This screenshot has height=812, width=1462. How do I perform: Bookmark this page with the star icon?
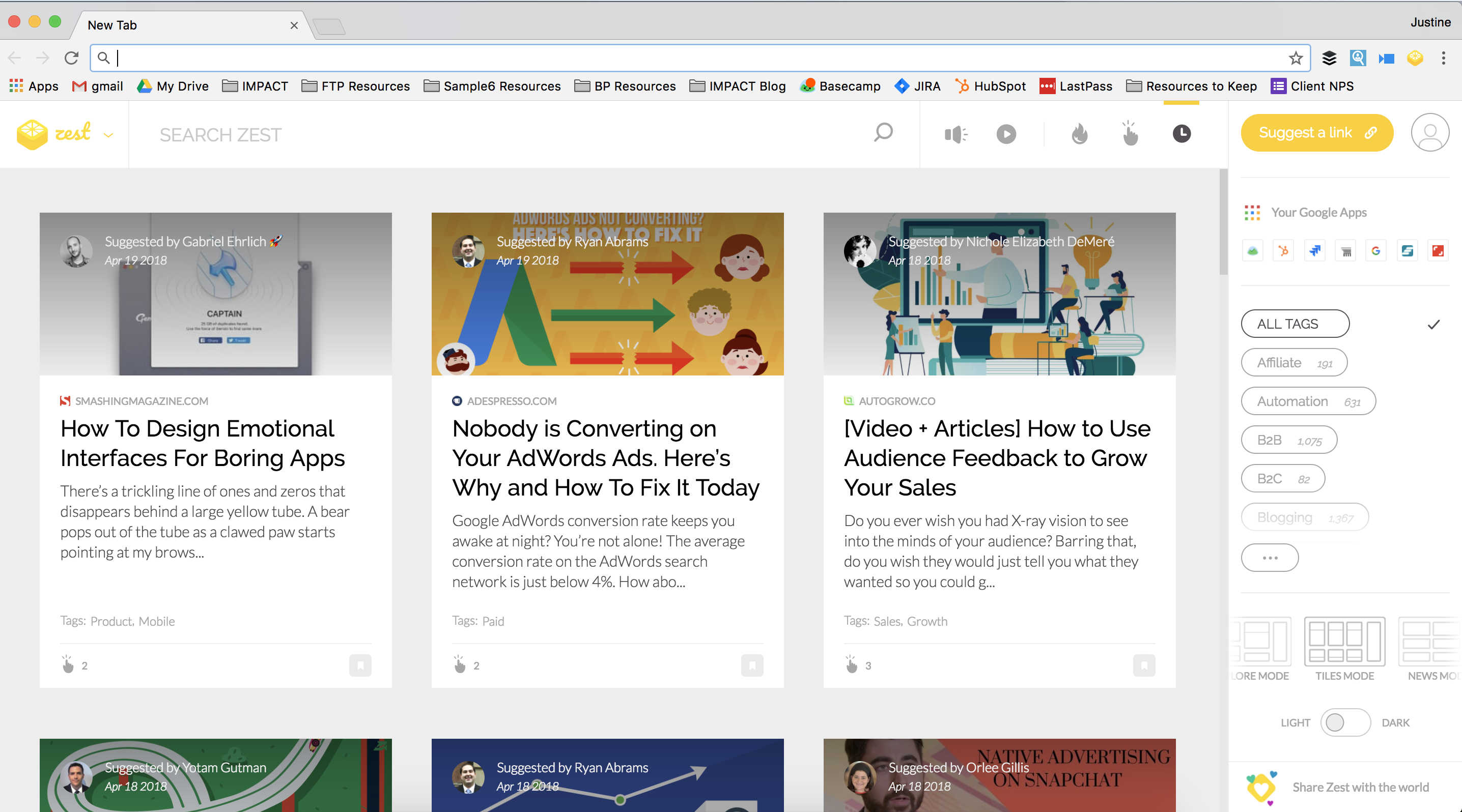(x=1295, y=58)
